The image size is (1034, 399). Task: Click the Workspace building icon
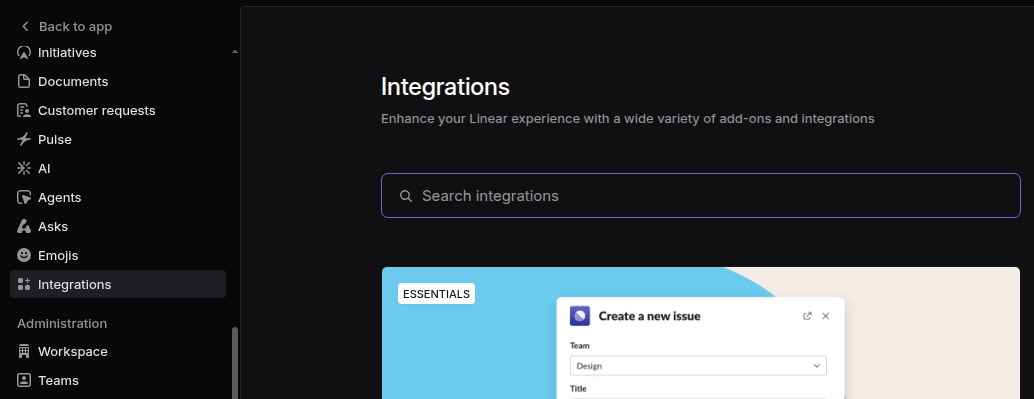(24, 352)
